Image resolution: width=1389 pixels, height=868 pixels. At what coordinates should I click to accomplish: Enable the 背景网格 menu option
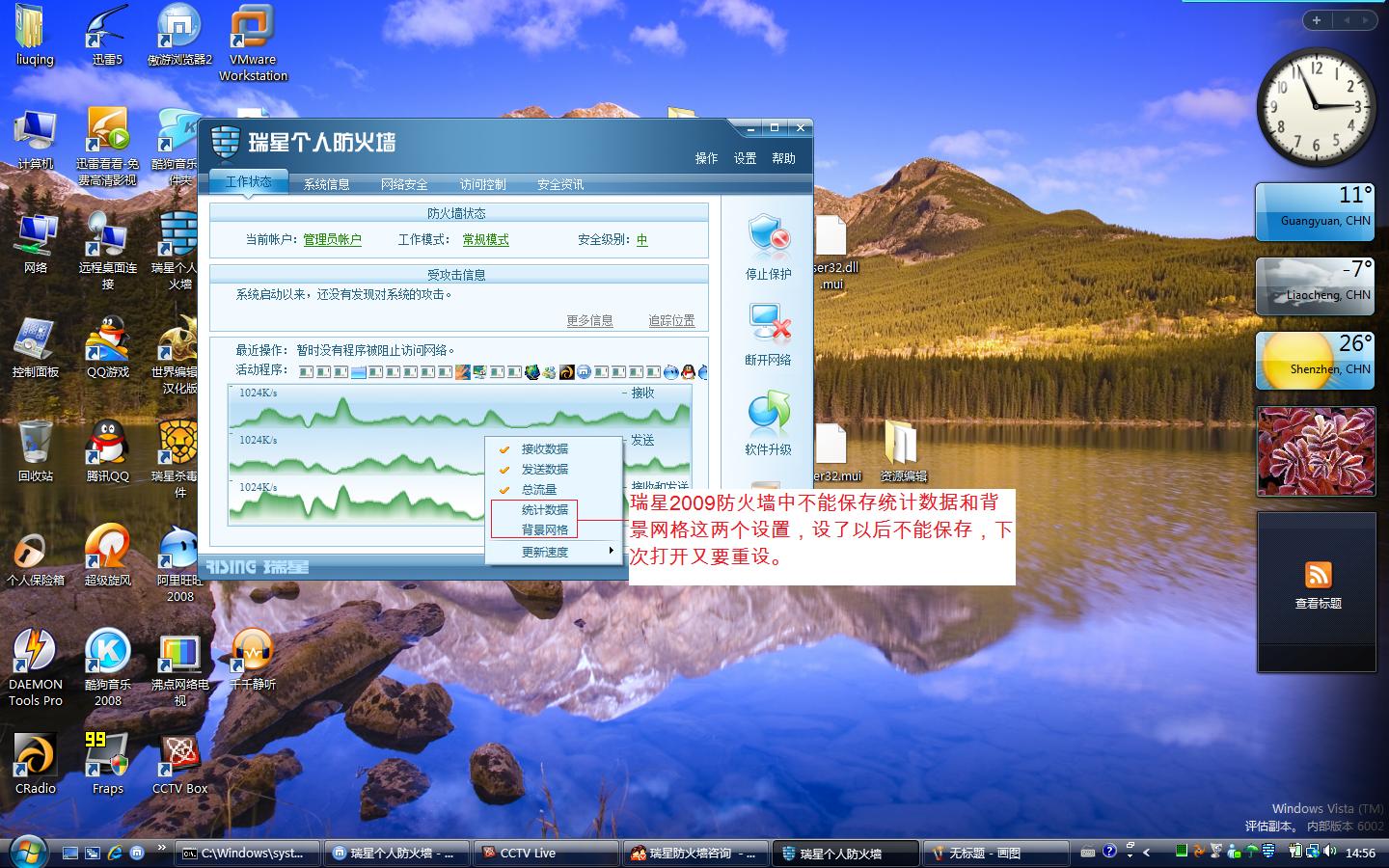pos(555,529)
